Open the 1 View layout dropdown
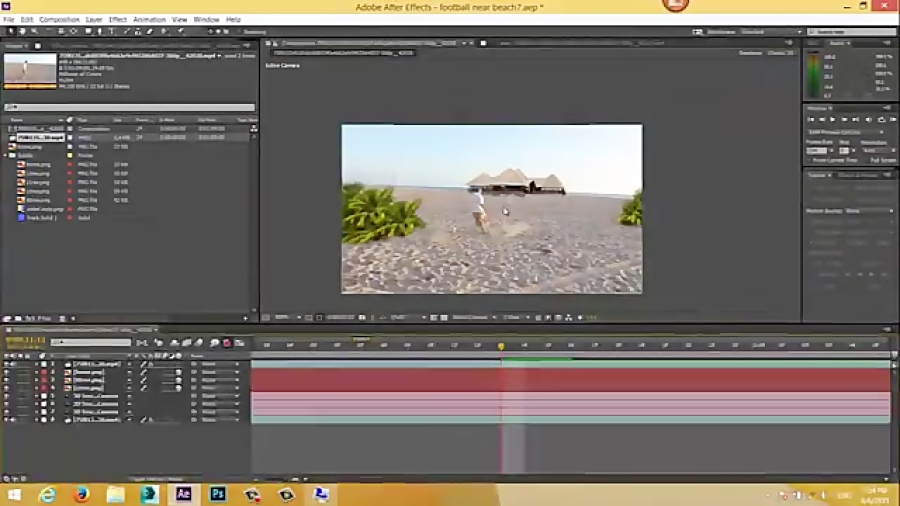This screenshot has width=900, height=506. click(515, 317)
